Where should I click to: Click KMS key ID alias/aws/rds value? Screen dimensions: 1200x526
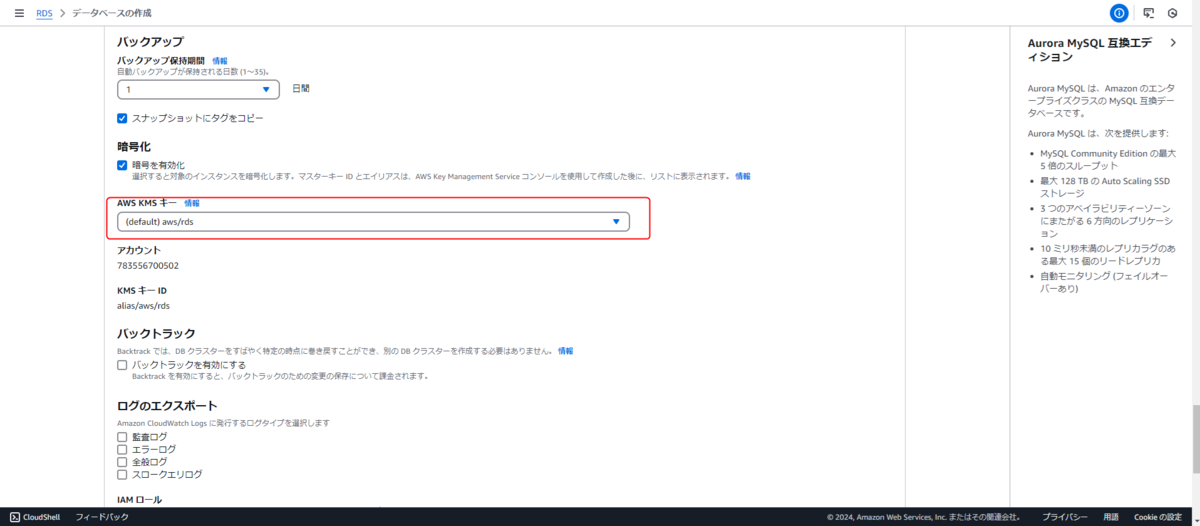[x=143, y=306]
